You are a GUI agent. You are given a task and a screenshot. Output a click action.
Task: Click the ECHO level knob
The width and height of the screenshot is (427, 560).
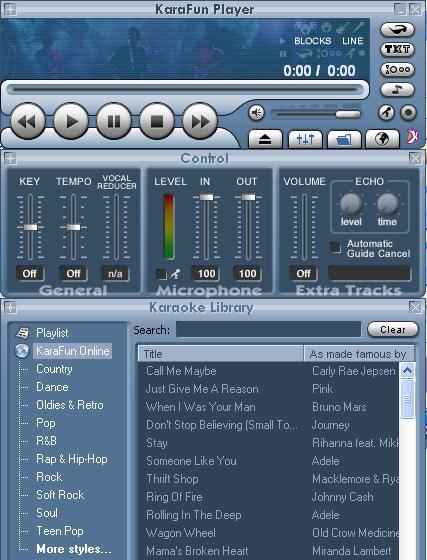351,204
